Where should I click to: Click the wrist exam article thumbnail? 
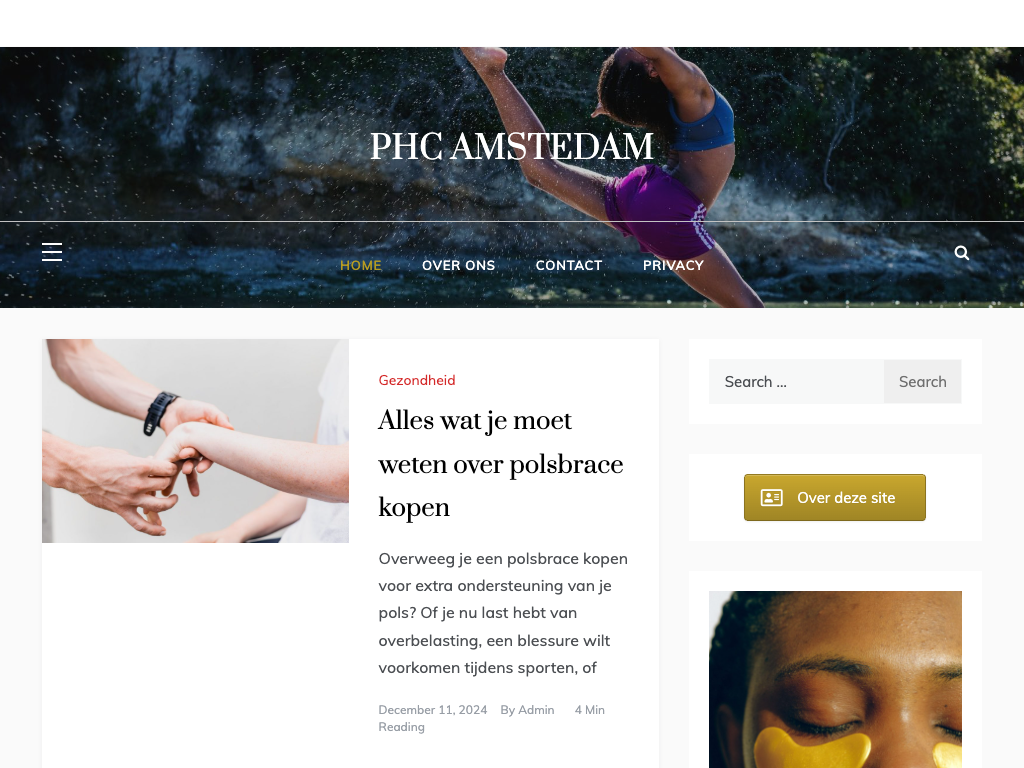[195, 441]
